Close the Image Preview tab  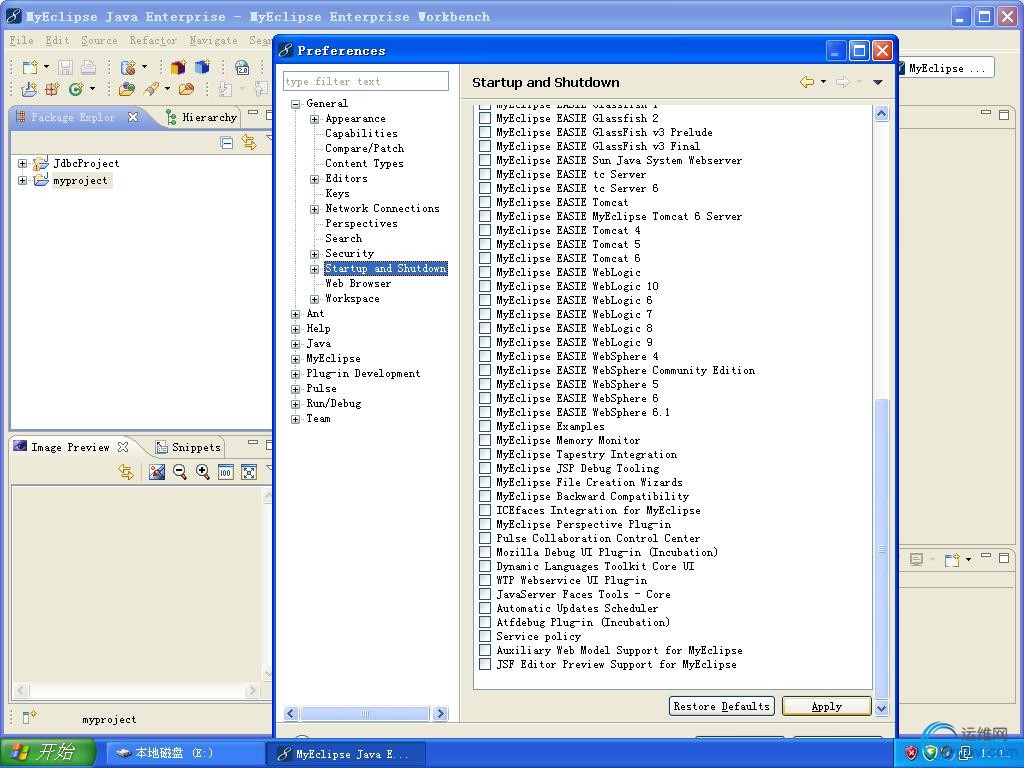[x=123, y=447]
